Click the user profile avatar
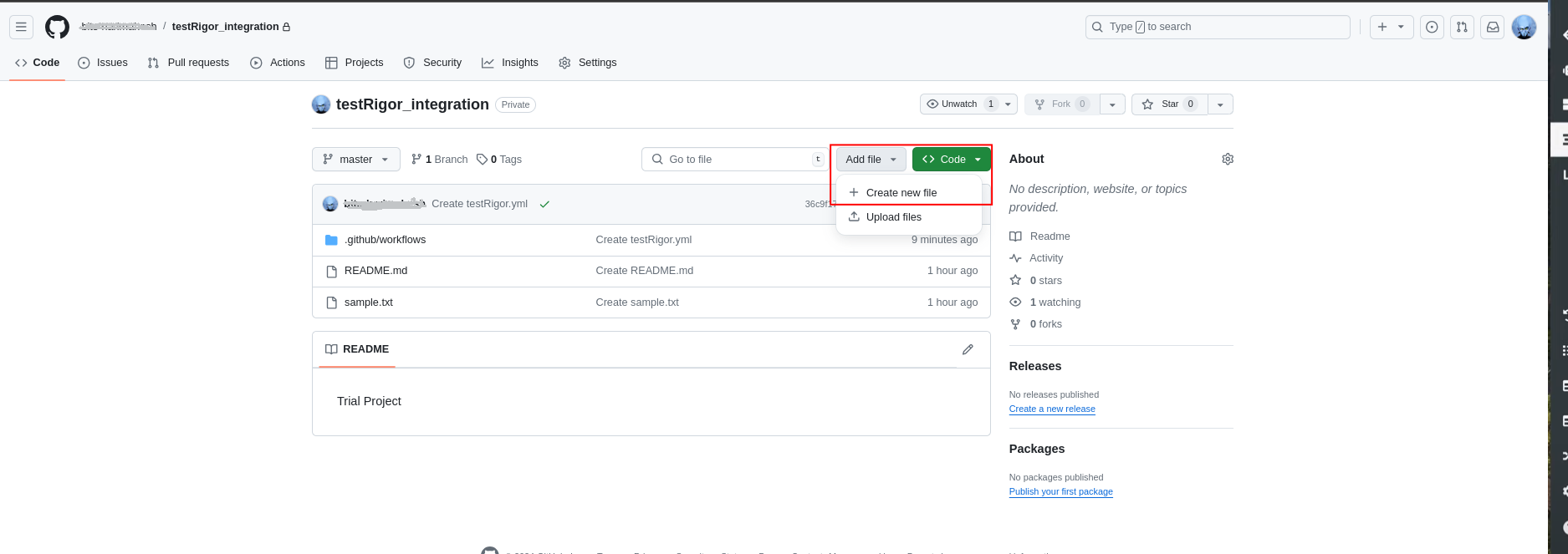The image size is (1568, 554). click(x=1524, y=27)
